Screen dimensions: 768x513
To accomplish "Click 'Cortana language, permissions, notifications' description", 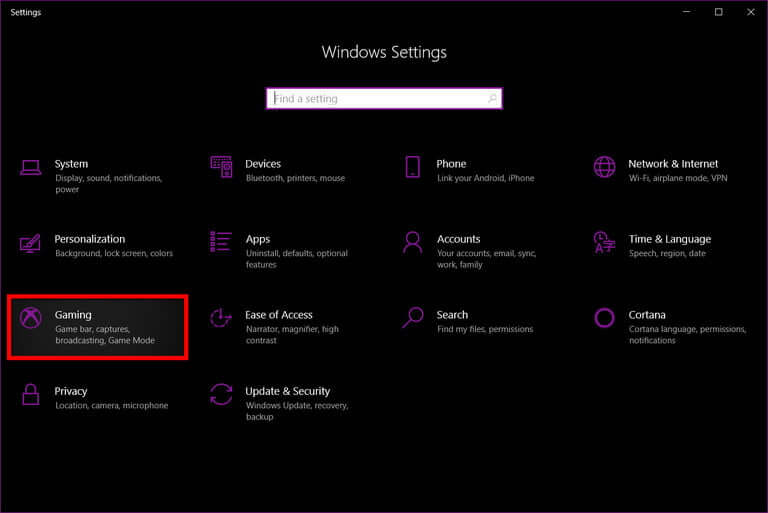I will [688, 335].
